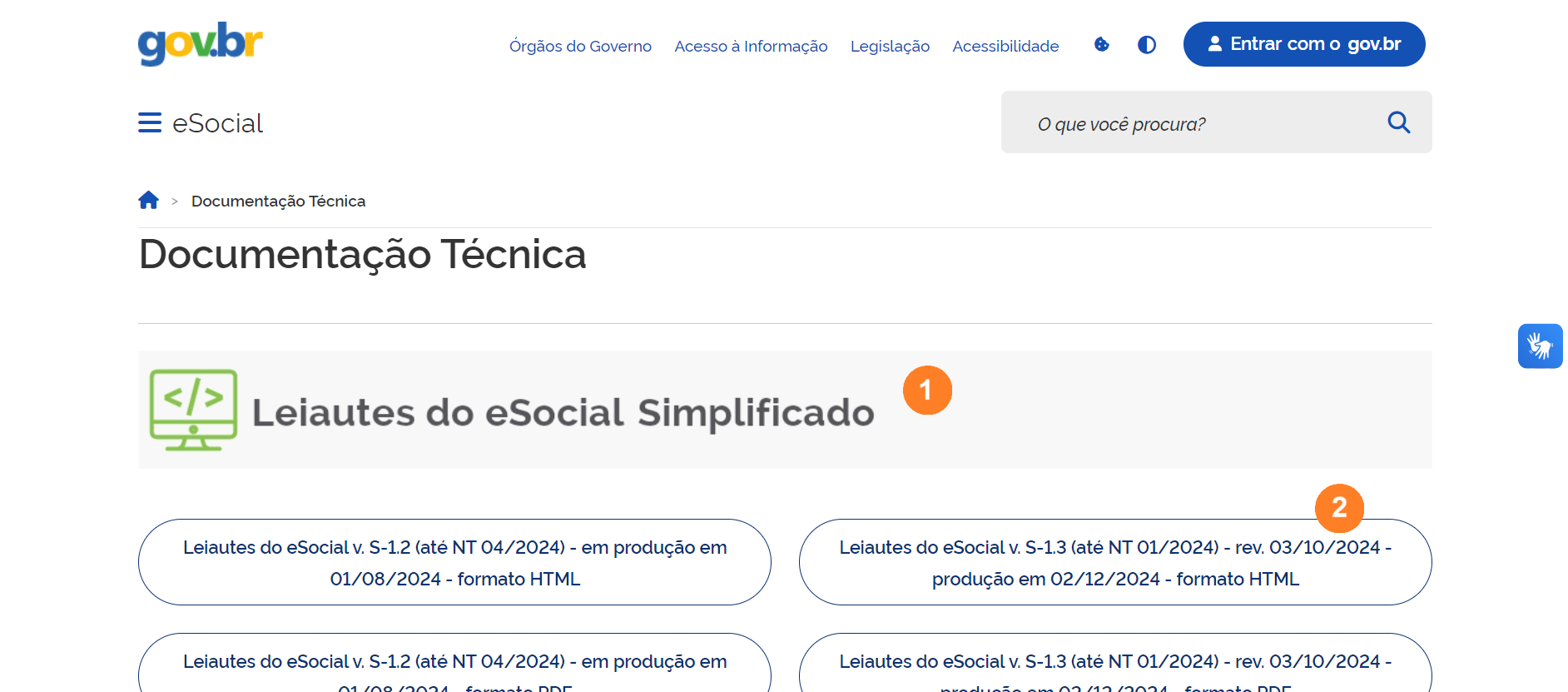Screen dimensions: 1568x692
Task: Open the cookie settings icon
Action: point(1101,45)
